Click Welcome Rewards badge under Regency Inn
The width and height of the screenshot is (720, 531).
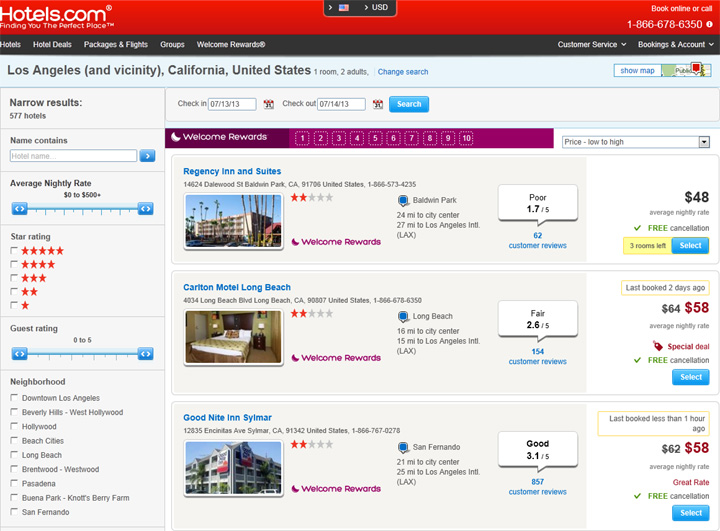click(x=336, y=242)
